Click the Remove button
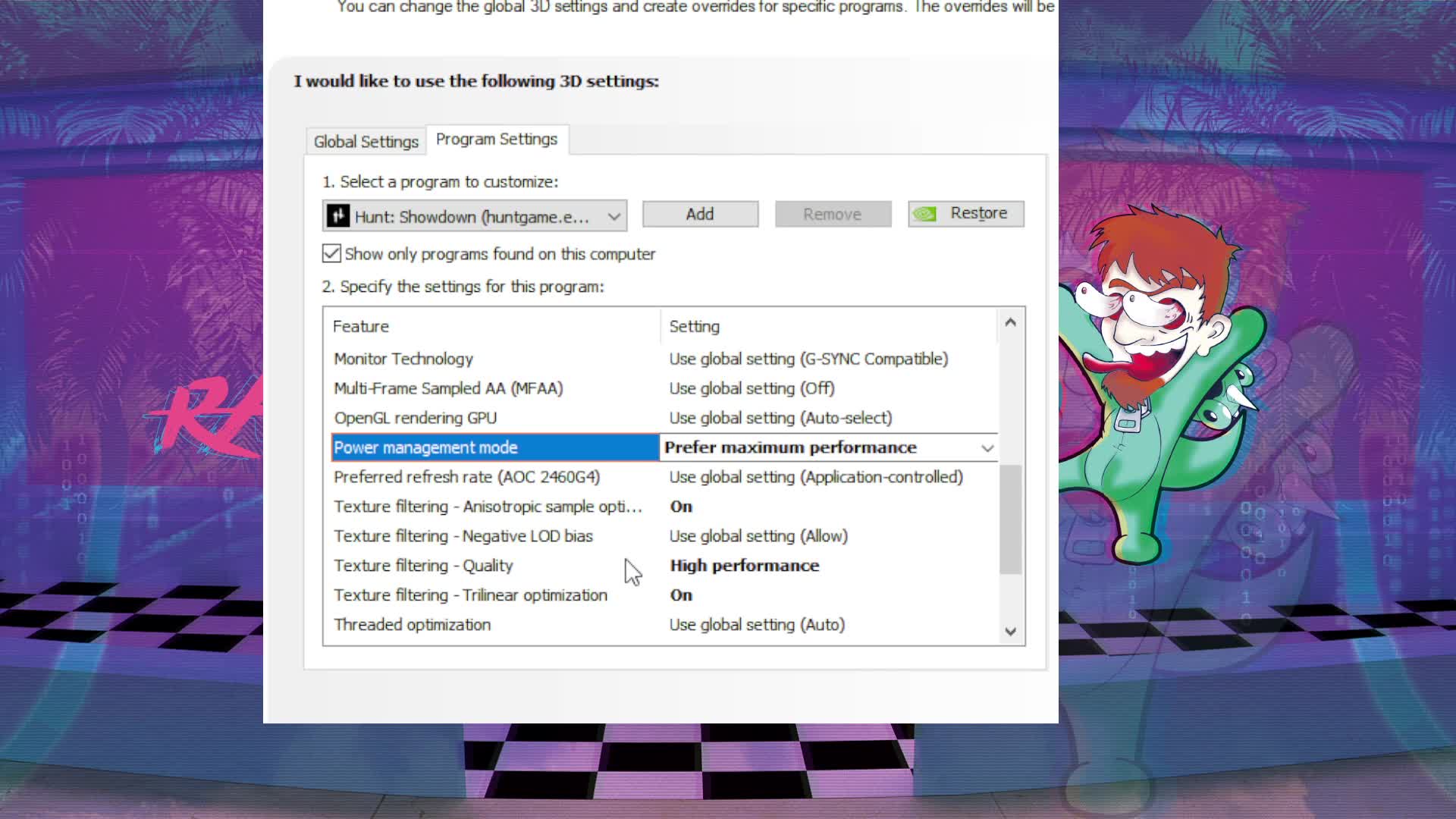The width and height of the screenshot is (1456, 819). point(833,214)
